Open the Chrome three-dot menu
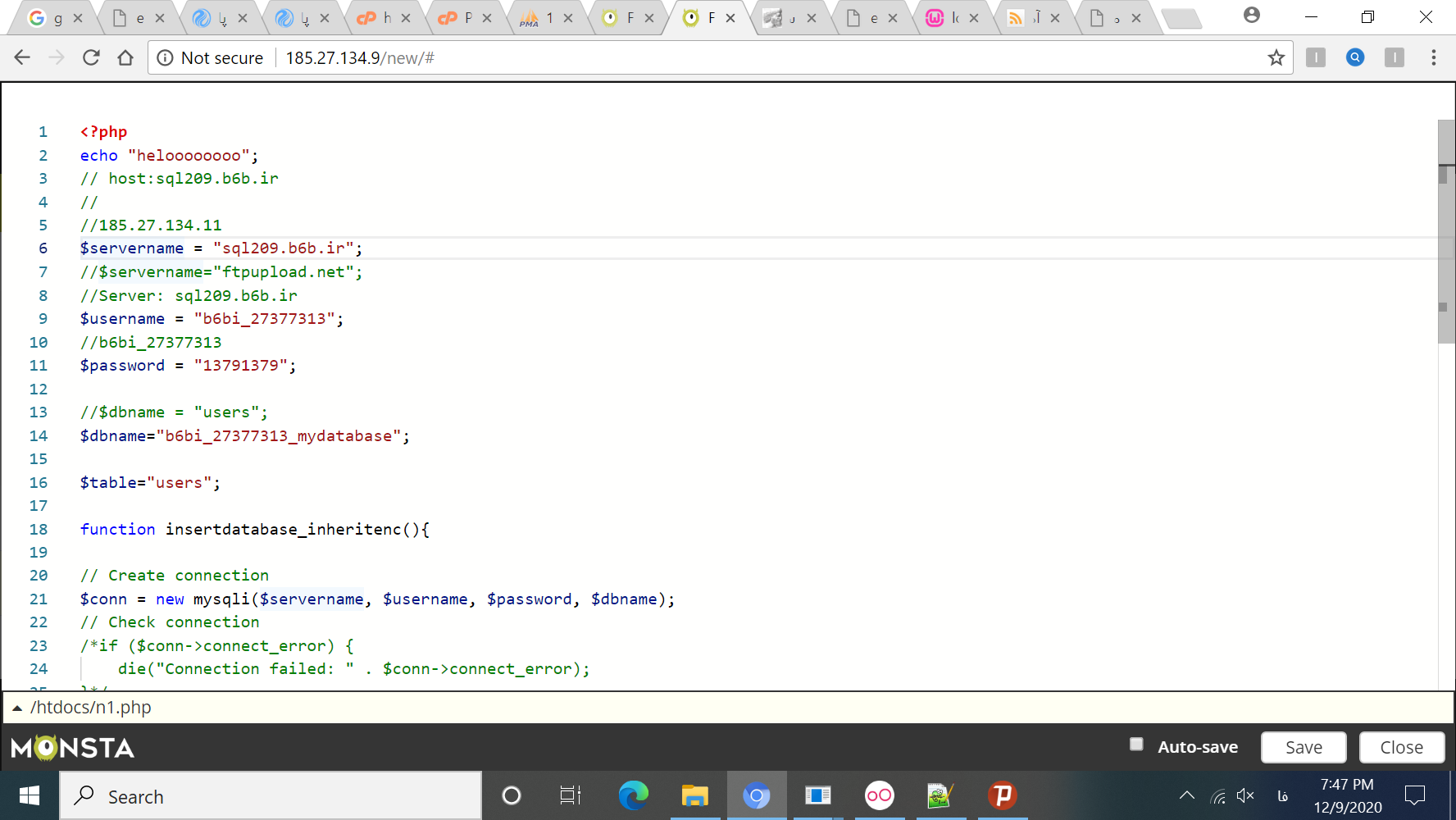Screen dimensions: 1456x820 [1433, 57]
